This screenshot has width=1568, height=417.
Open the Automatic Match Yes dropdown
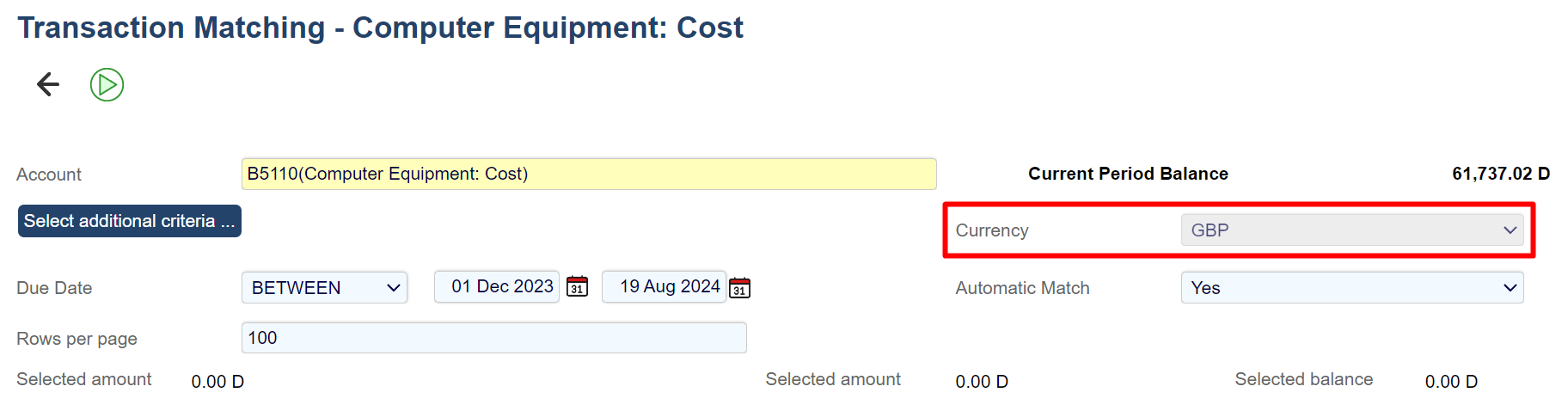[x=1351, y=288]
